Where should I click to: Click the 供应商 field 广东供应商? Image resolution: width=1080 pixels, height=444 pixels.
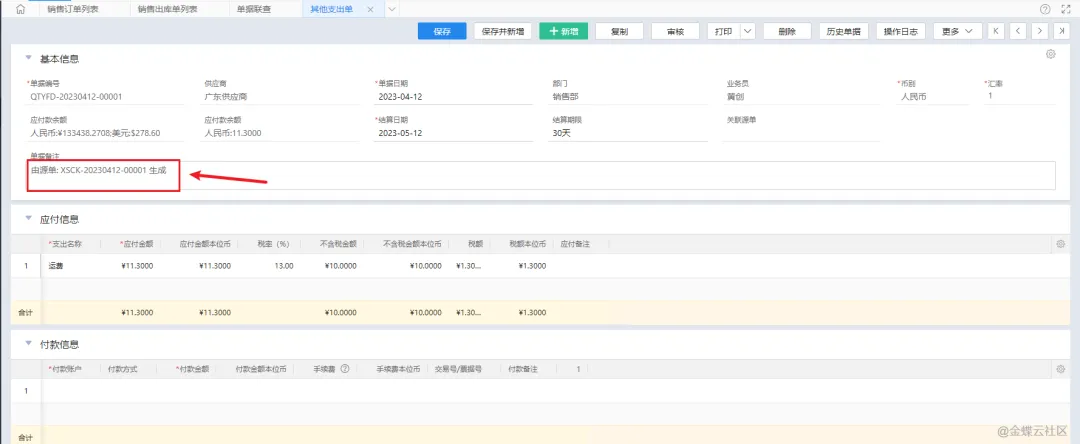(282, 96)
